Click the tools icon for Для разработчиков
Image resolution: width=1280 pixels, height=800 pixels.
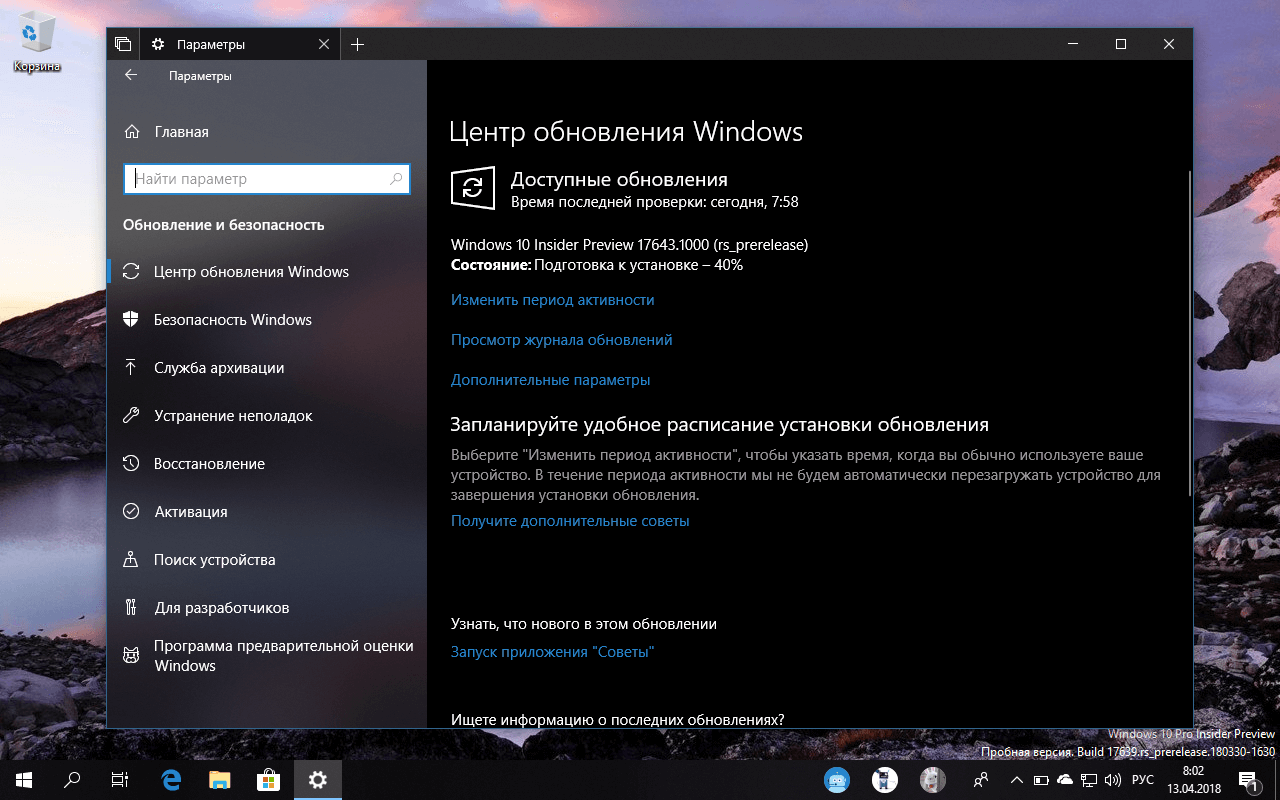pos(130,608)
